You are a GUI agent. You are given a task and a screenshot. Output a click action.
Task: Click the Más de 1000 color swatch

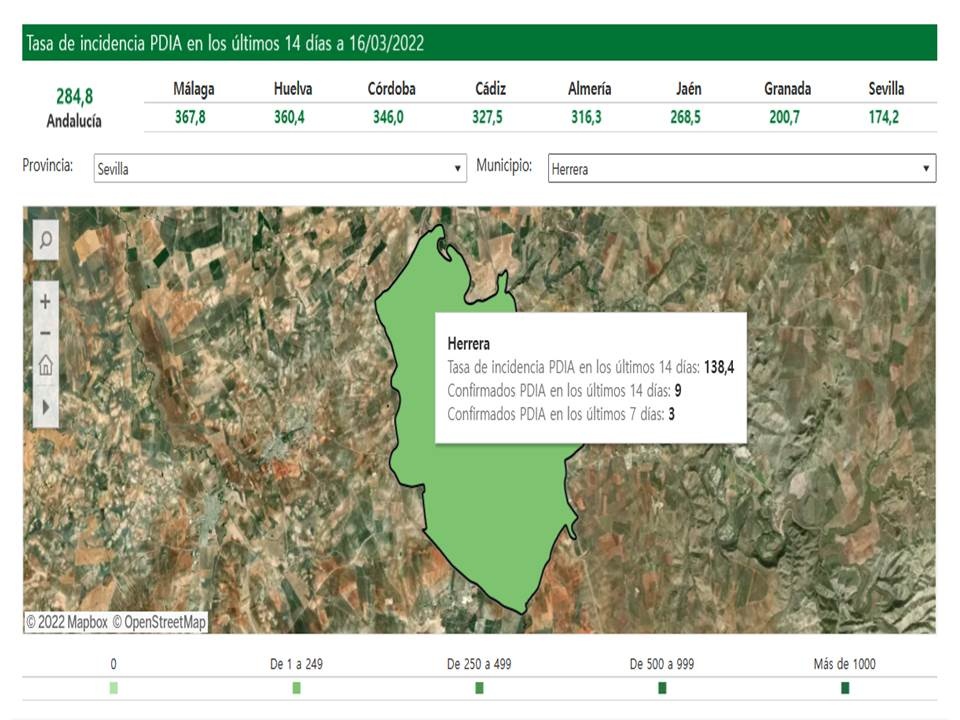tap(845, 688)
